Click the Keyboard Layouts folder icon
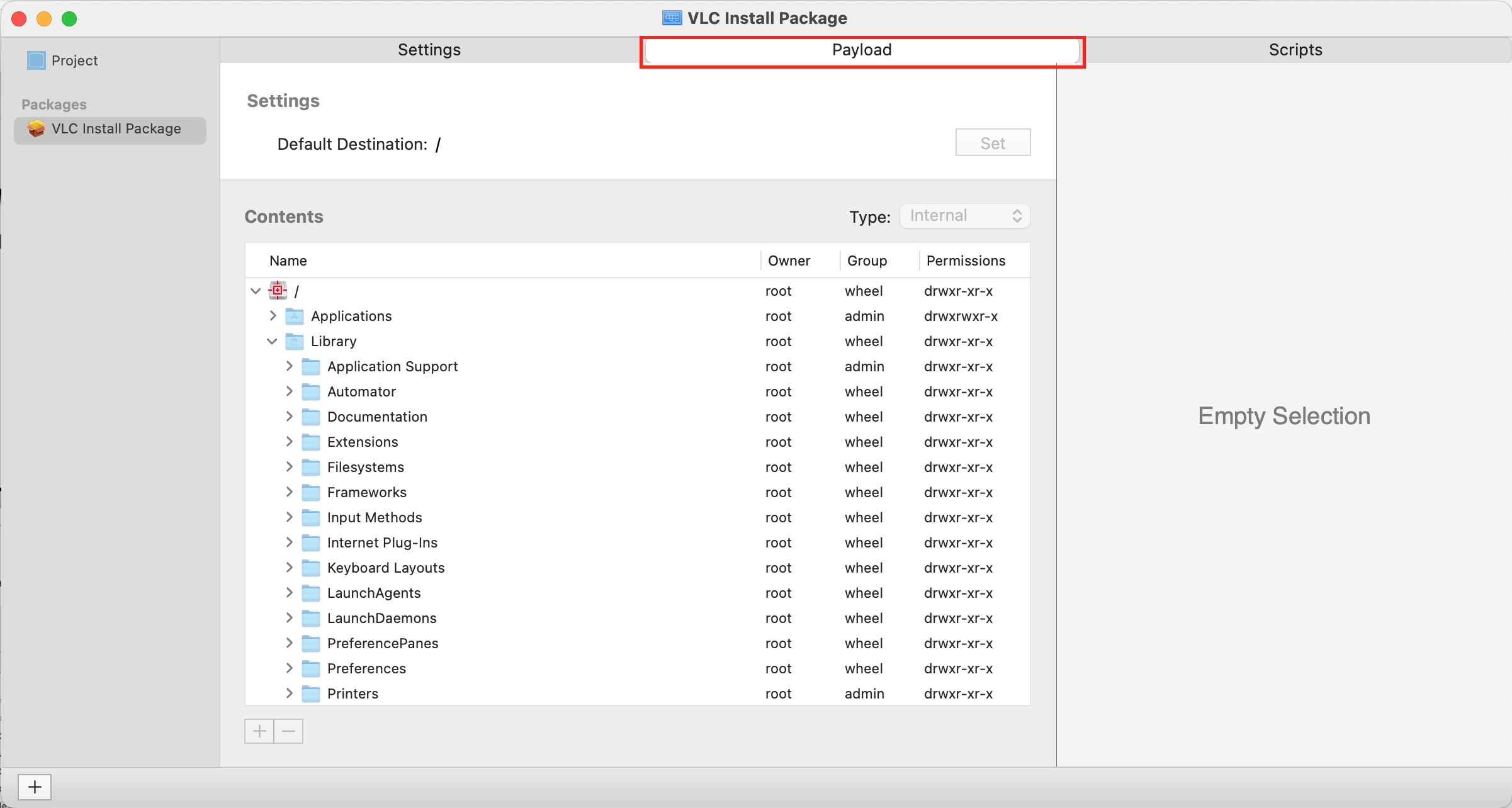The width and height of the screenshot is (1512, 808). [311, 568]
